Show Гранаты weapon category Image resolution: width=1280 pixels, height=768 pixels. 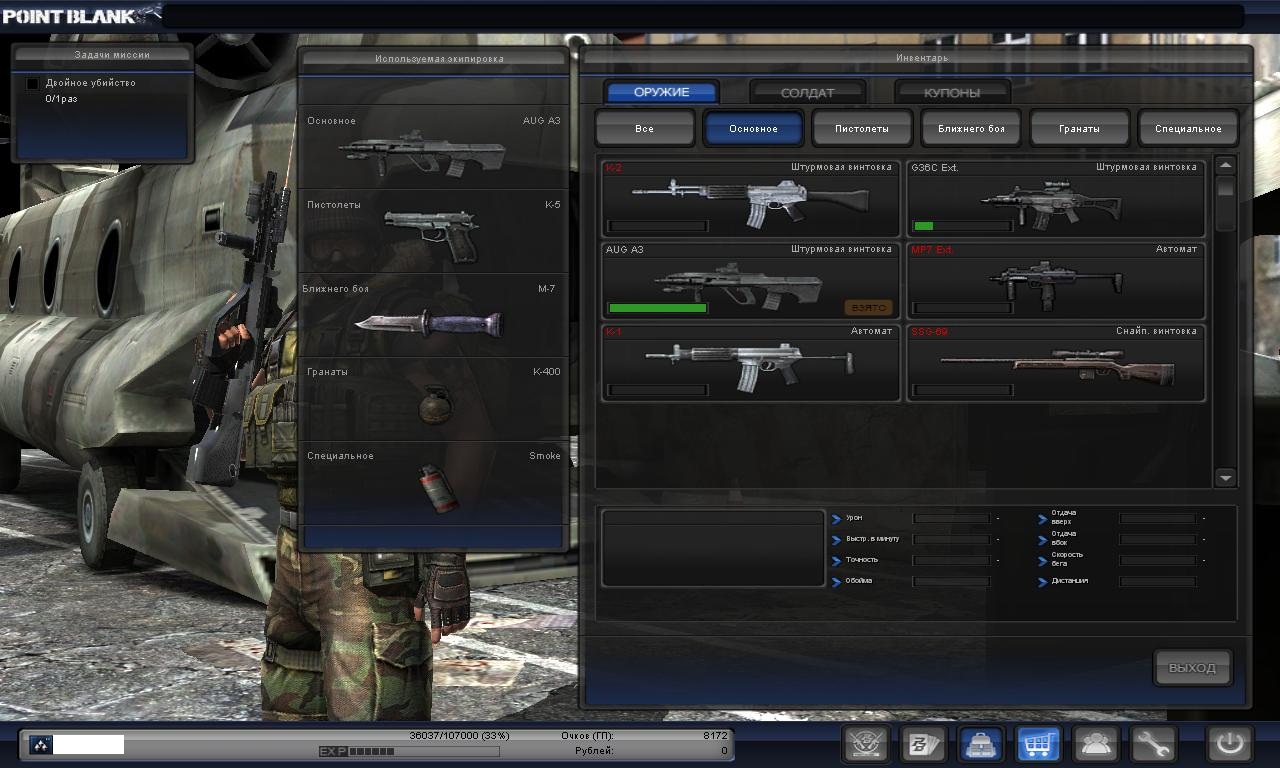(x=1079, y=129)
